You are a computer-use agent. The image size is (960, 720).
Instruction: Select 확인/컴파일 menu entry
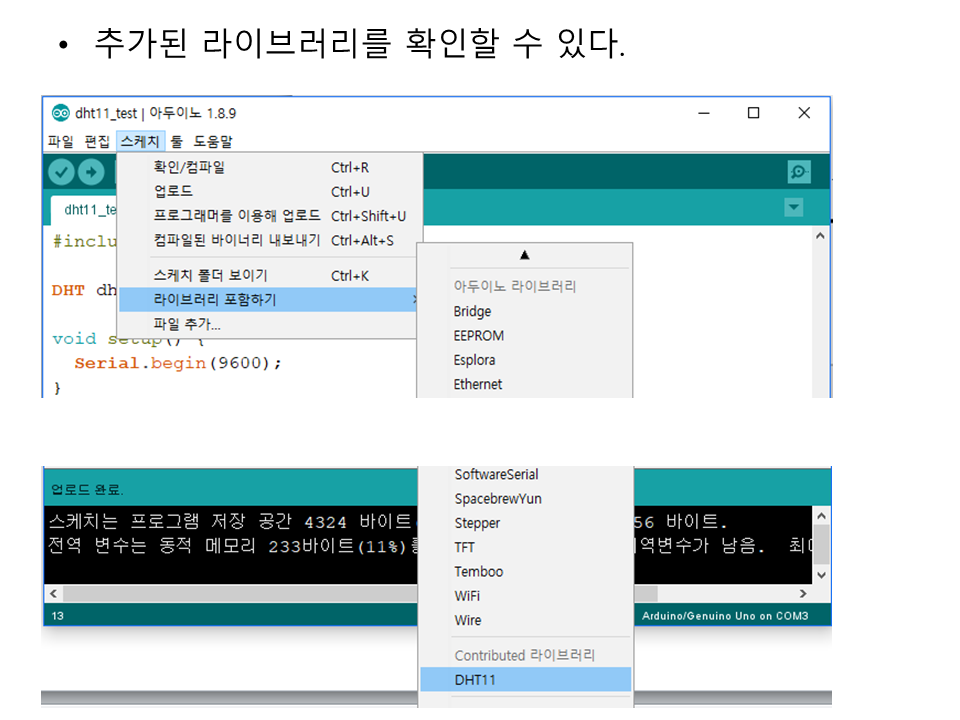tap(269, 167)
